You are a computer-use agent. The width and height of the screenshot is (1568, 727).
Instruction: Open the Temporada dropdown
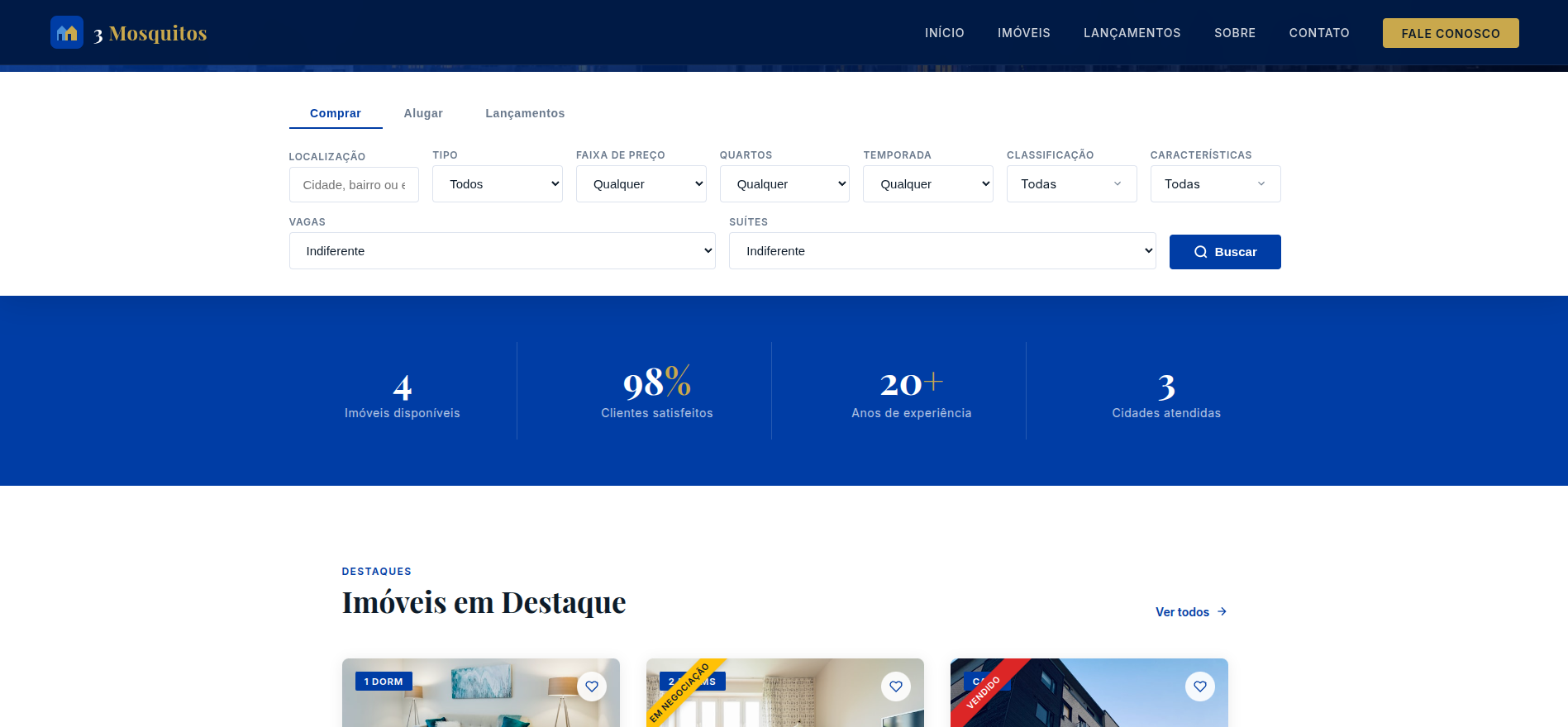pos(928,184)
